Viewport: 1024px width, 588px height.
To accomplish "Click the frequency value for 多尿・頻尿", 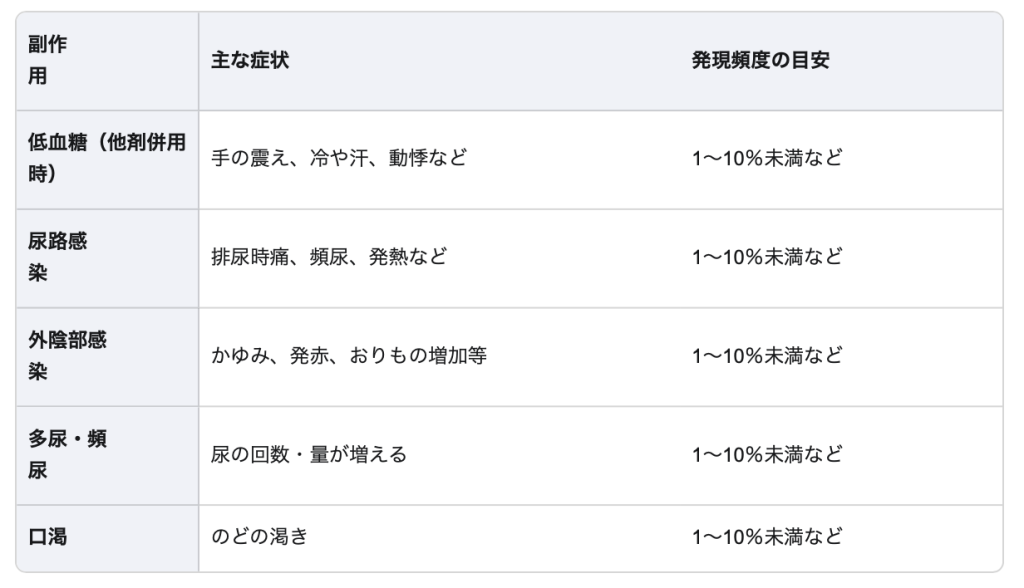I will pyautogui.click(x=767, y=455).
